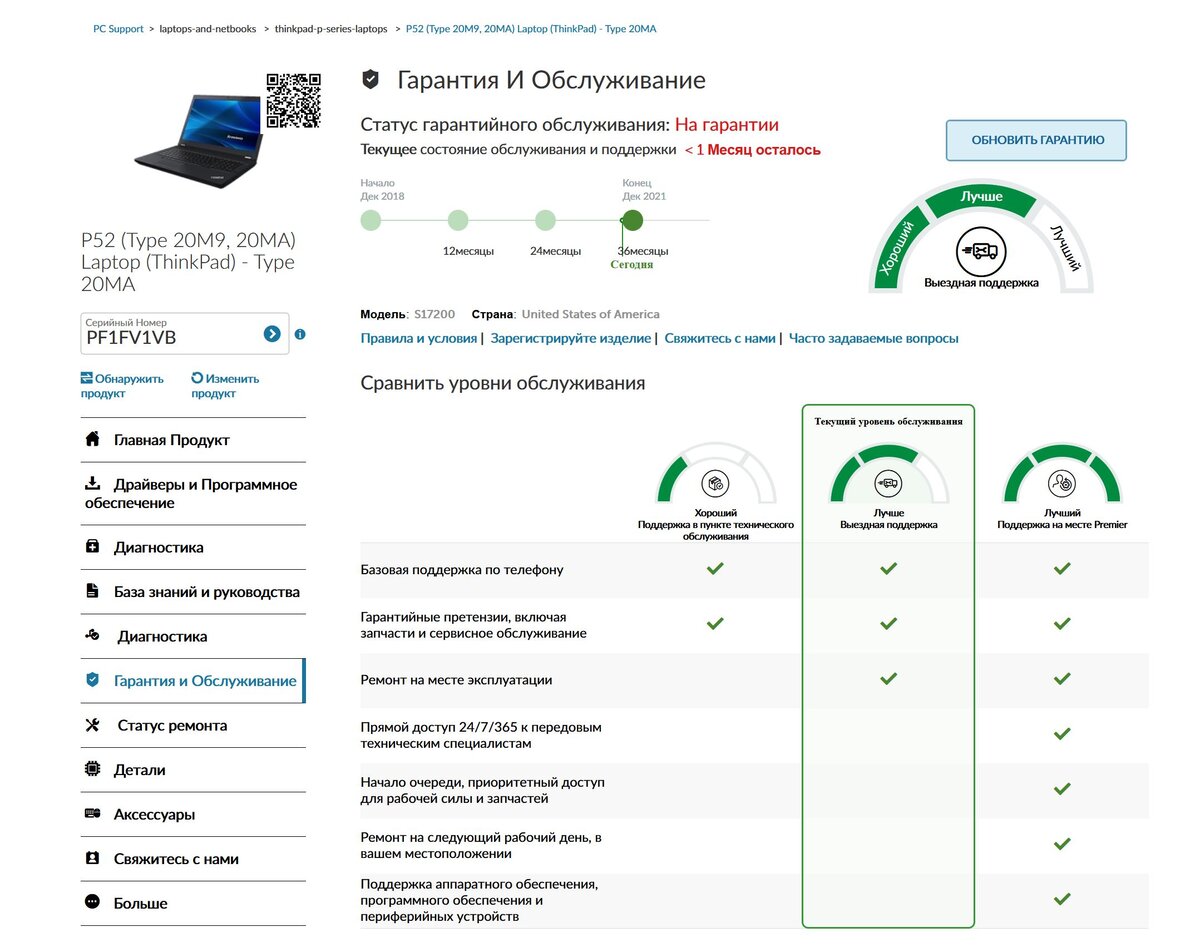Select Лучший segment of large gauge
Screen dimensions: 1200x947
(x=1064, y=246)
